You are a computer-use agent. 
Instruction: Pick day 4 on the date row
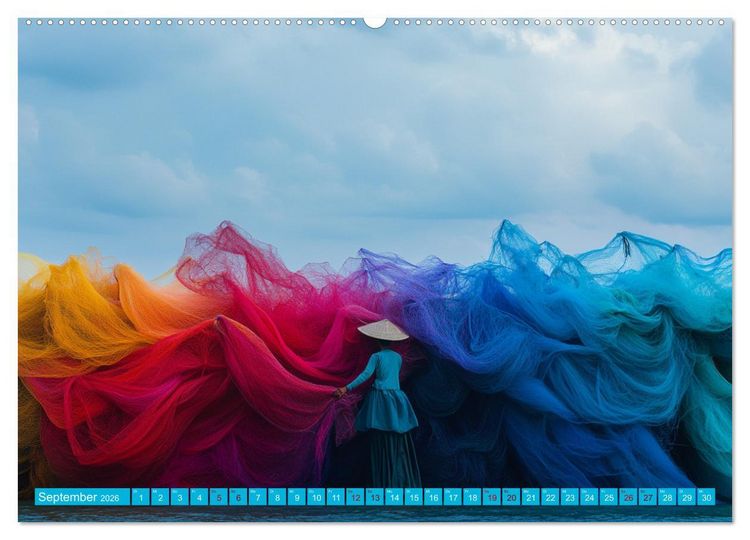pyautogui.click(x=199, y=497)
